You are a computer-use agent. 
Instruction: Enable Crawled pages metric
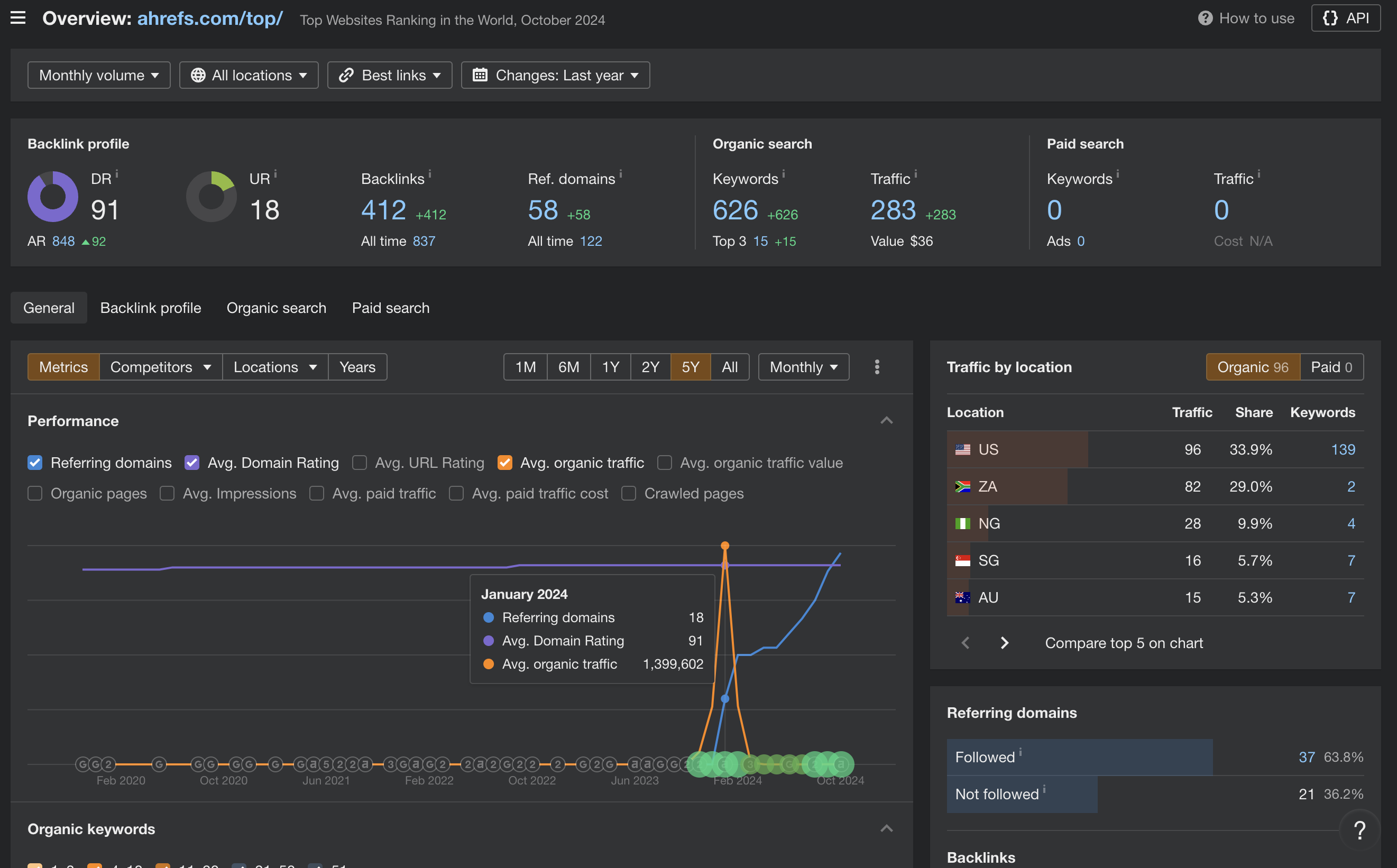point(629,493)
